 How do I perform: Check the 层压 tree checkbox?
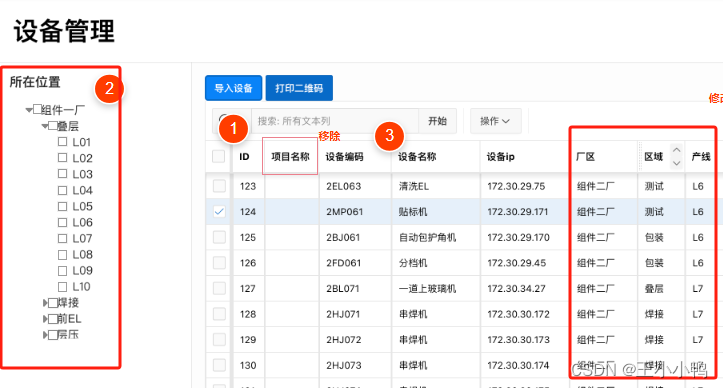click(53, 335)
